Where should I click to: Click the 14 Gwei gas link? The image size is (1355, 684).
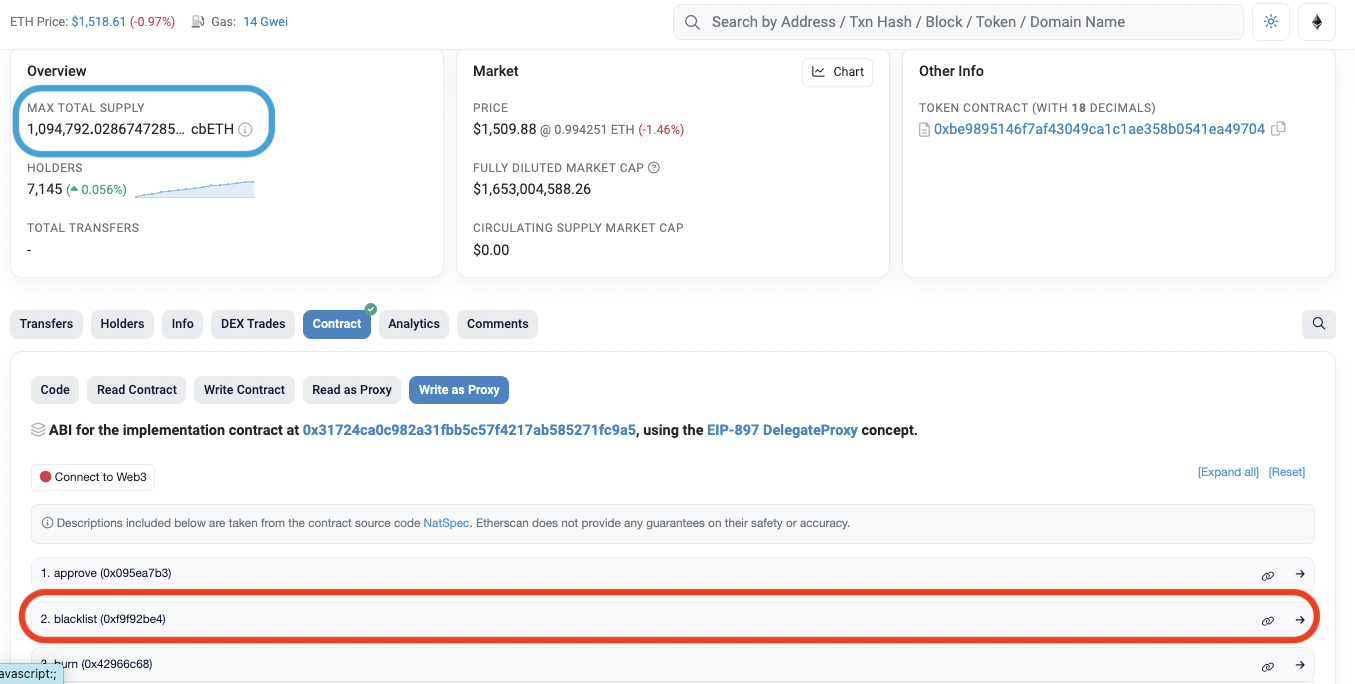[265, 22]
